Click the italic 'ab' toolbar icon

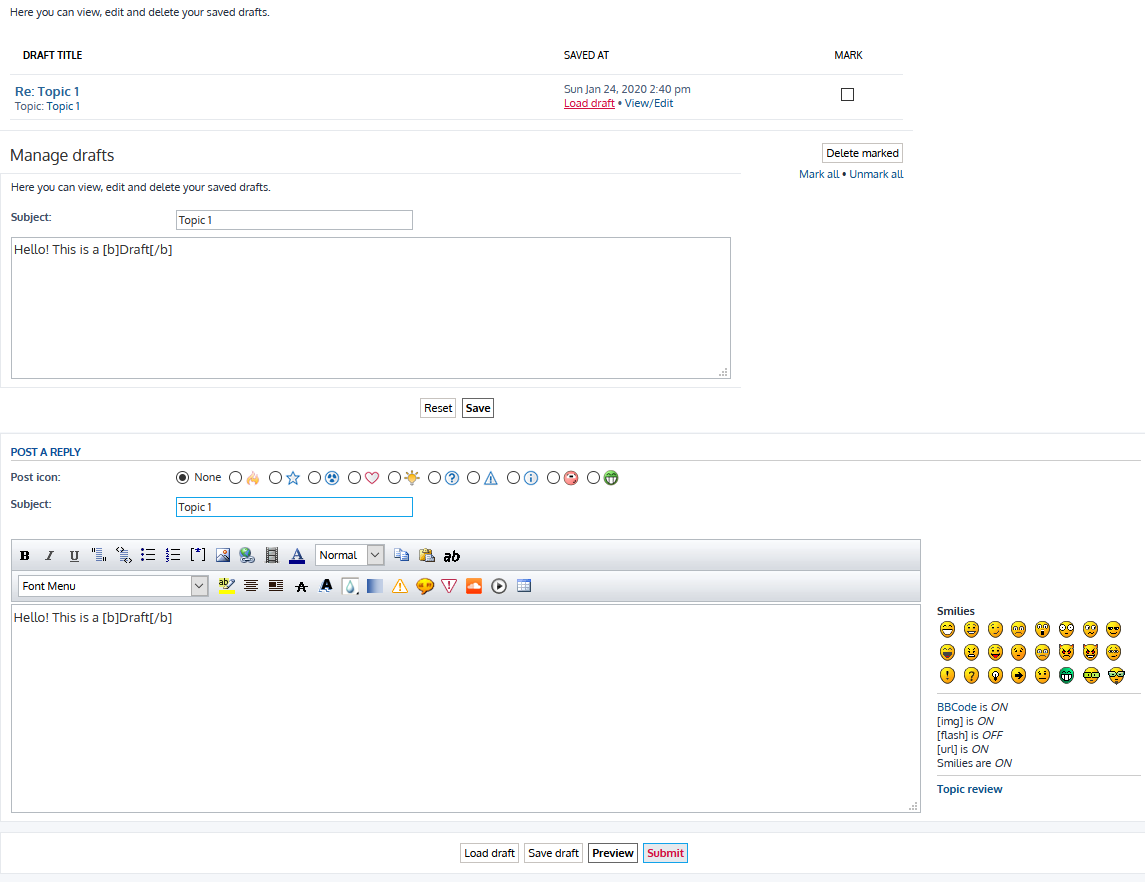coord(452,556)
